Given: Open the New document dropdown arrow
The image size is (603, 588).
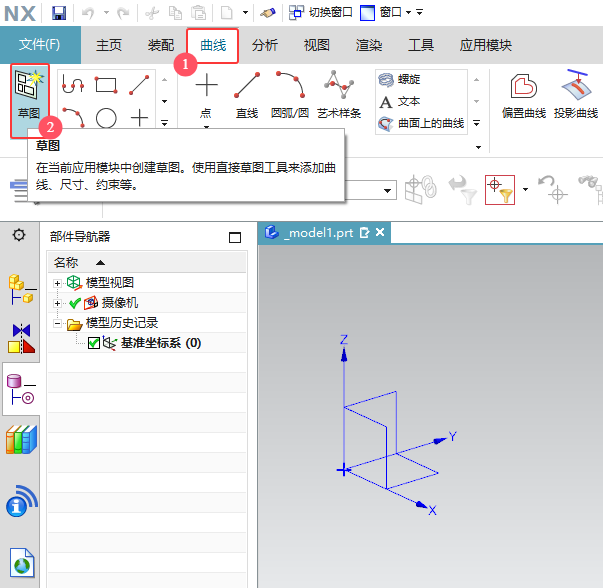Looking at the screenshot, I should point(245,13).
